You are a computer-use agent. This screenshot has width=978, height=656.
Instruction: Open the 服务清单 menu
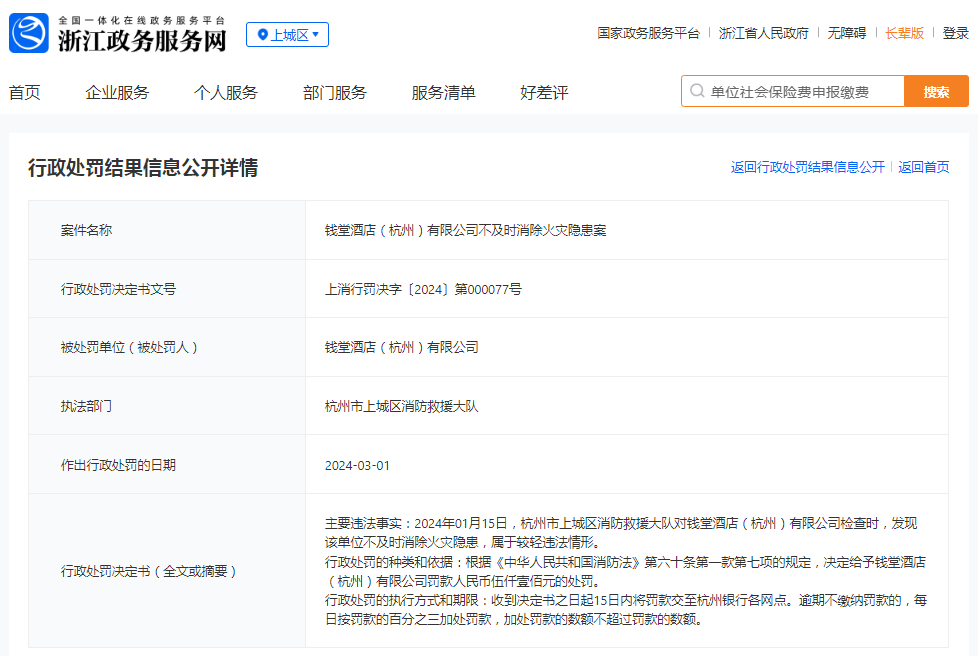[443, 93]
